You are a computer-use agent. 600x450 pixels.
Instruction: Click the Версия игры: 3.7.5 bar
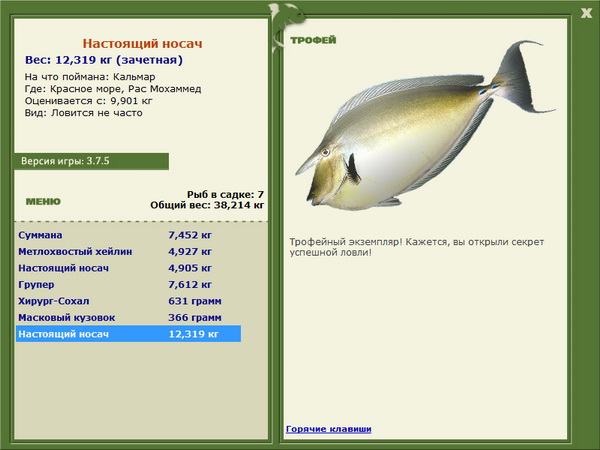coord(91,161)
